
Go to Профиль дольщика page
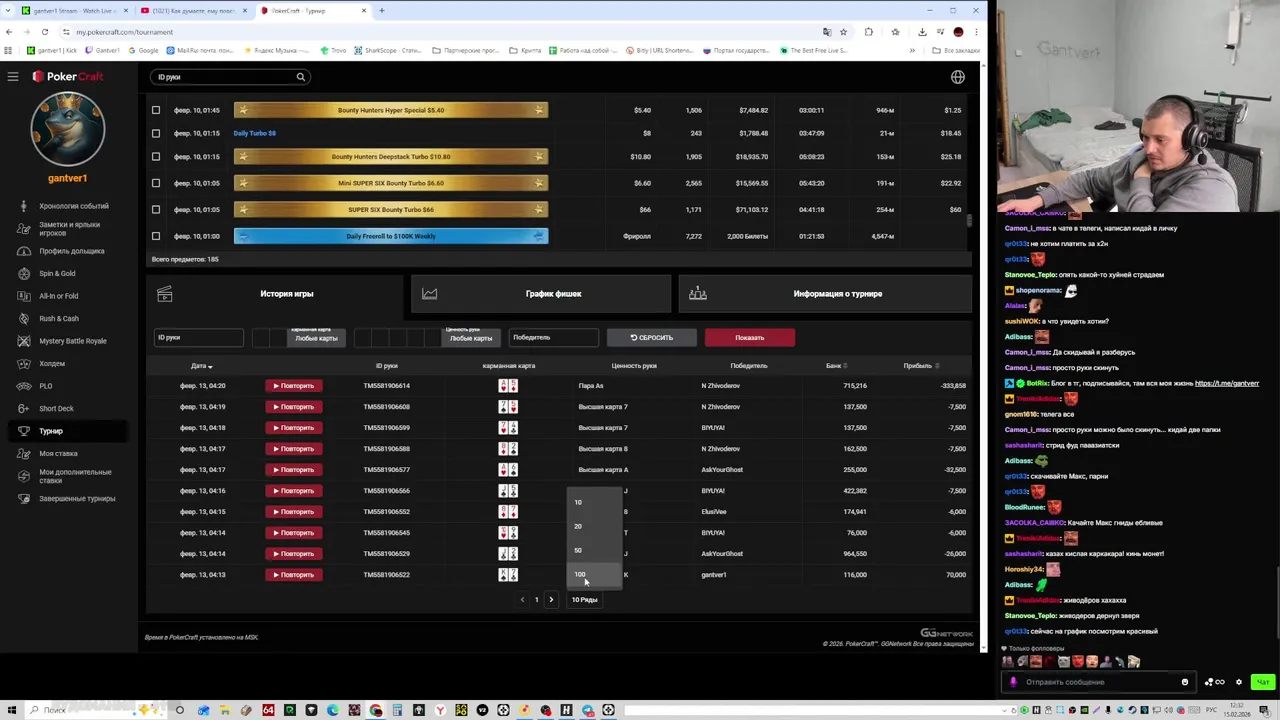[72, 251]
